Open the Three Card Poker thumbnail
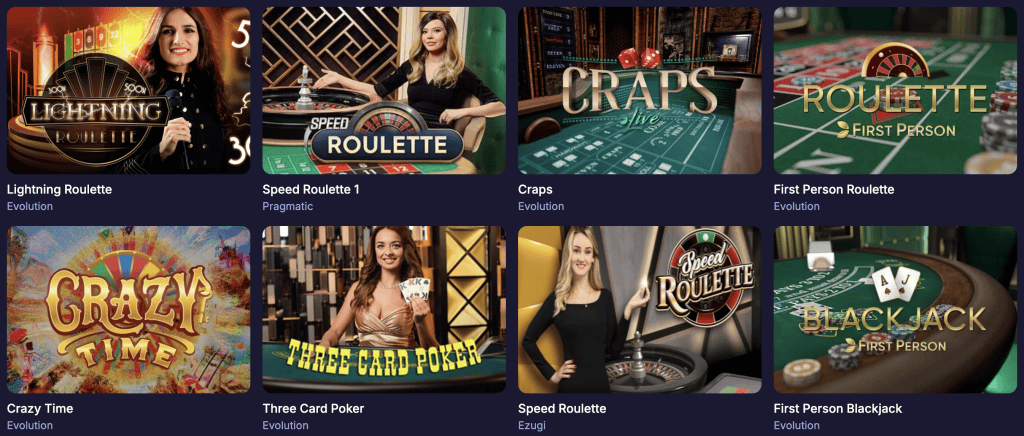This screenshot has height=436, width=1024. tap(384, 310)
